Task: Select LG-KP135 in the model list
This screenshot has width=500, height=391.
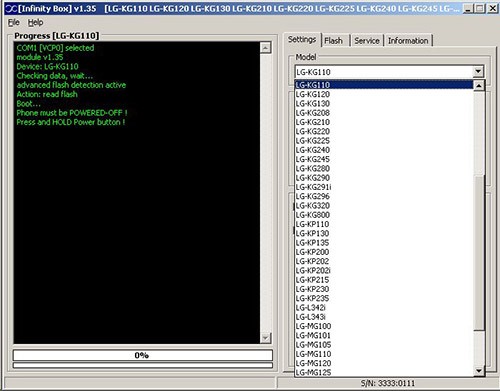Action: tap(384, 243)
